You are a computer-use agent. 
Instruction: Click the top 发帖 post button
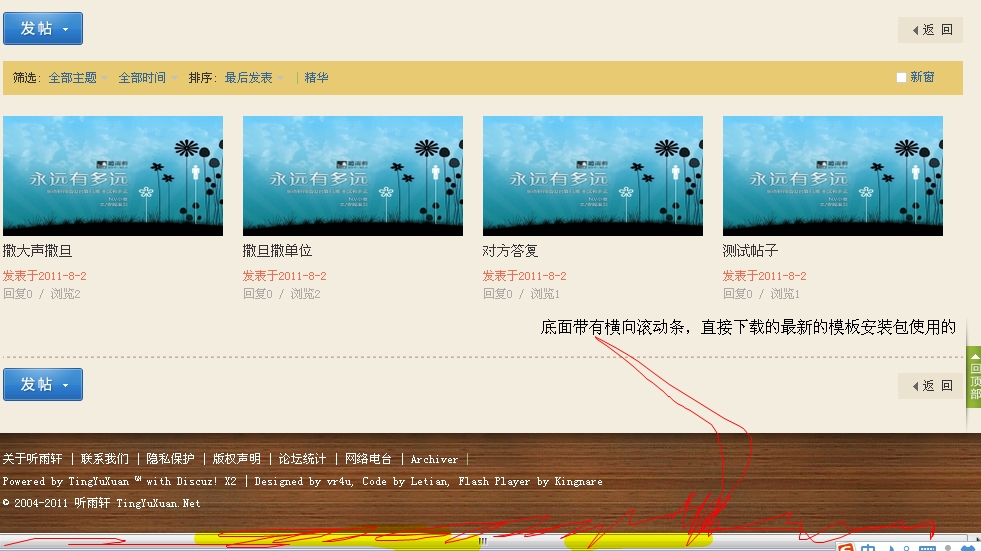click(43, 28)
